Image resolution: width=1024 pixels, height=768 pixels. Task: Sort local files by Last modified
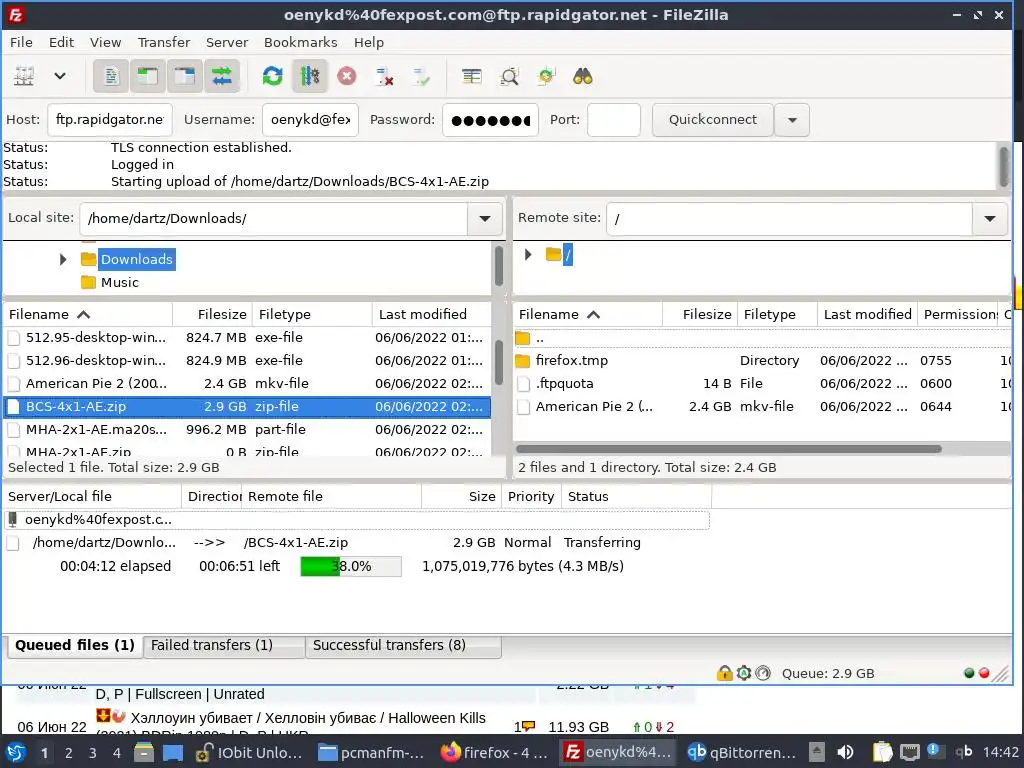tap(431, 314)
